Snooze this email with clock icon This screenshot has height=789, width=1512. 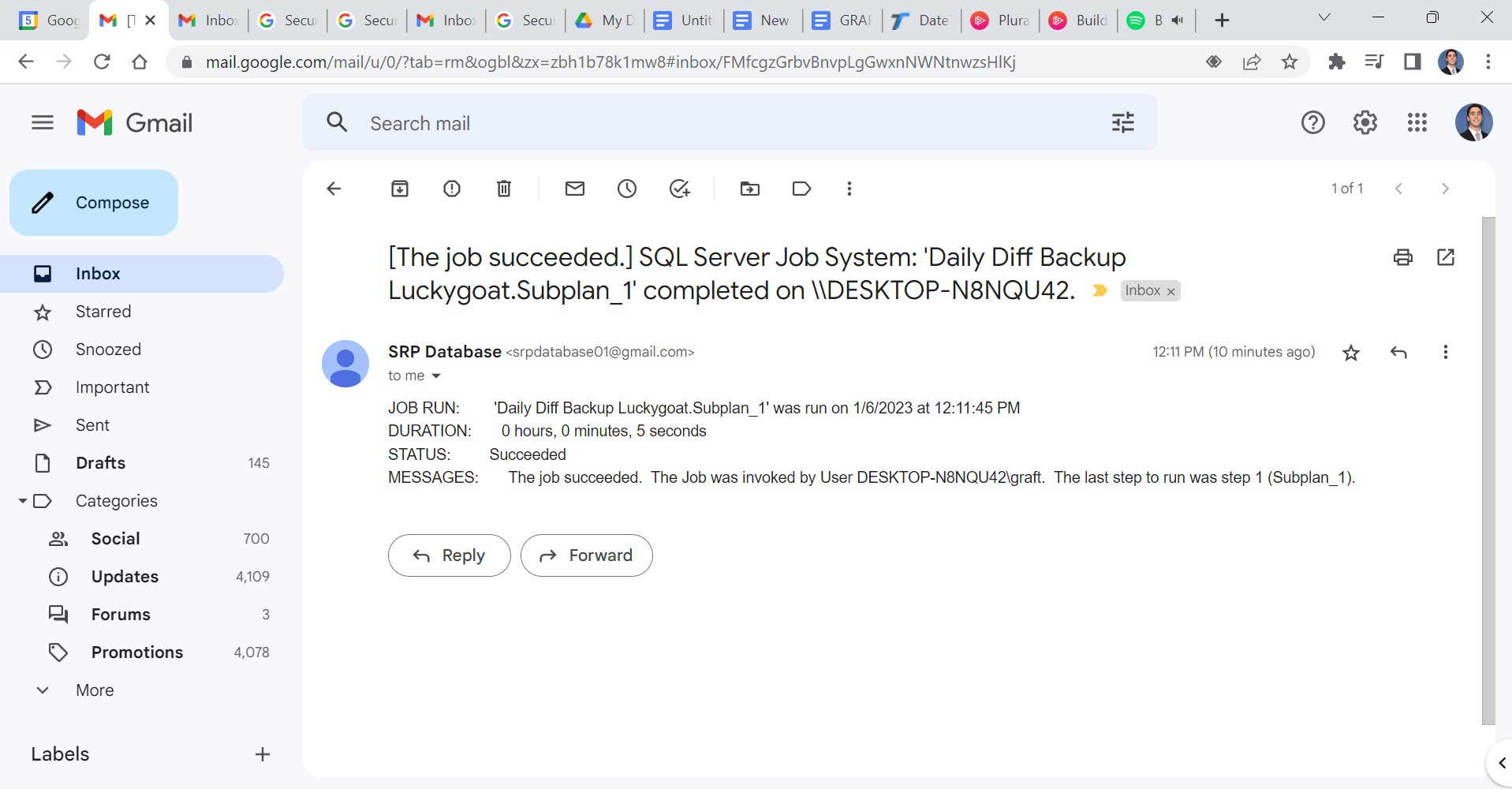(x=627, y=189)
